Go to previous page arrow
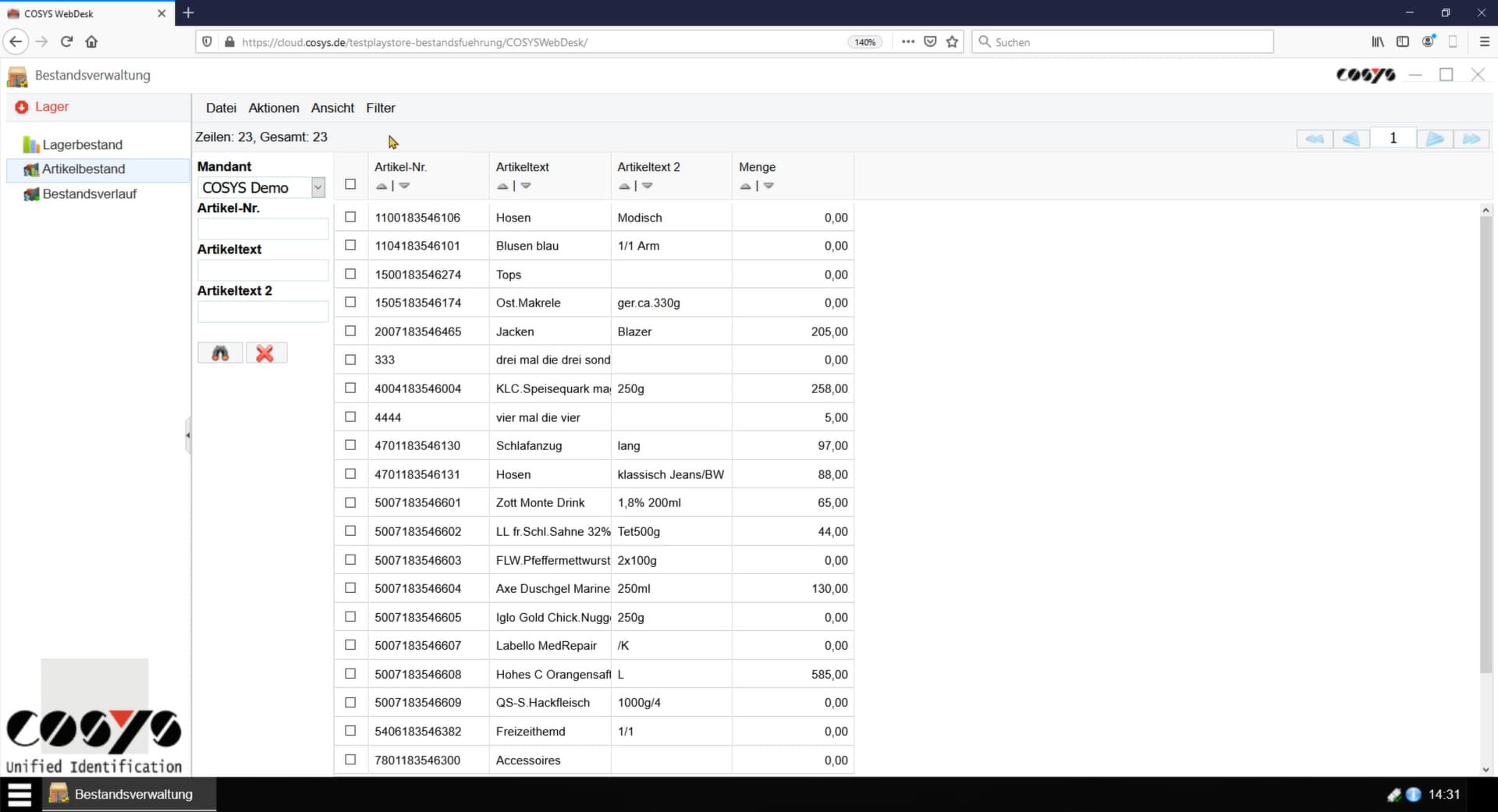Viewport: 1498px width, 812px height. tap(1351, 139)
